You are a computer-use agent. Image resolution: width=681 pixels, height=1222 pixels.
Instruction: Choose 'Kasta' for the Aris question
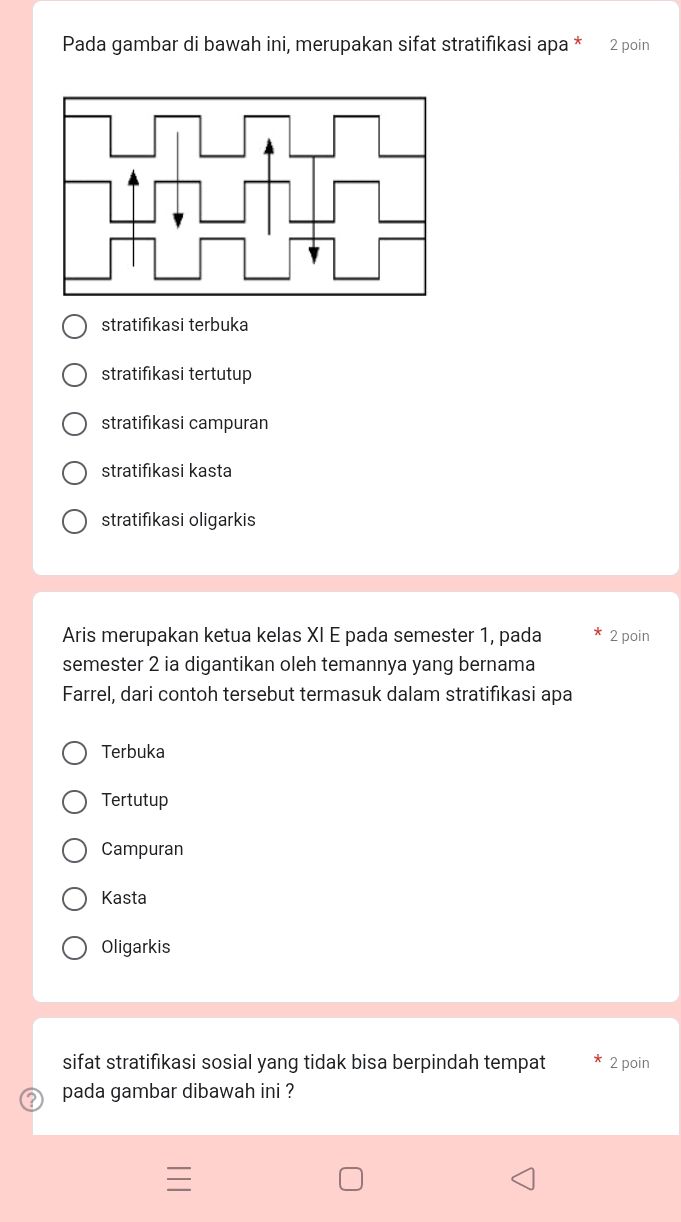pos(74,899)
